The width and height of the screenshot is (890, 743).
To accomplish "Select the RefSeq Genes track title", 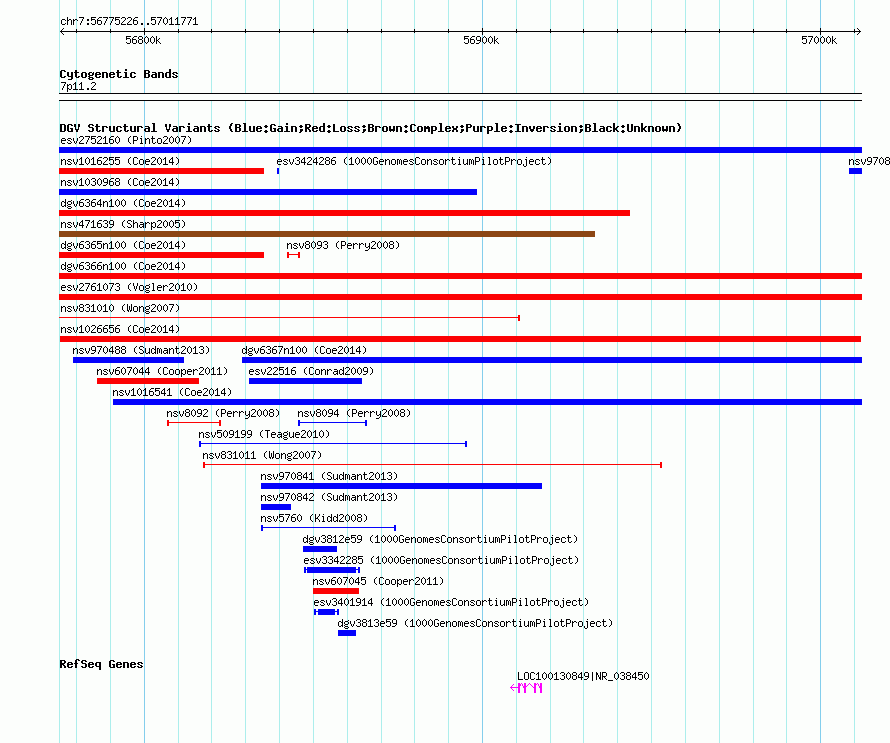I will coord(101,665).
